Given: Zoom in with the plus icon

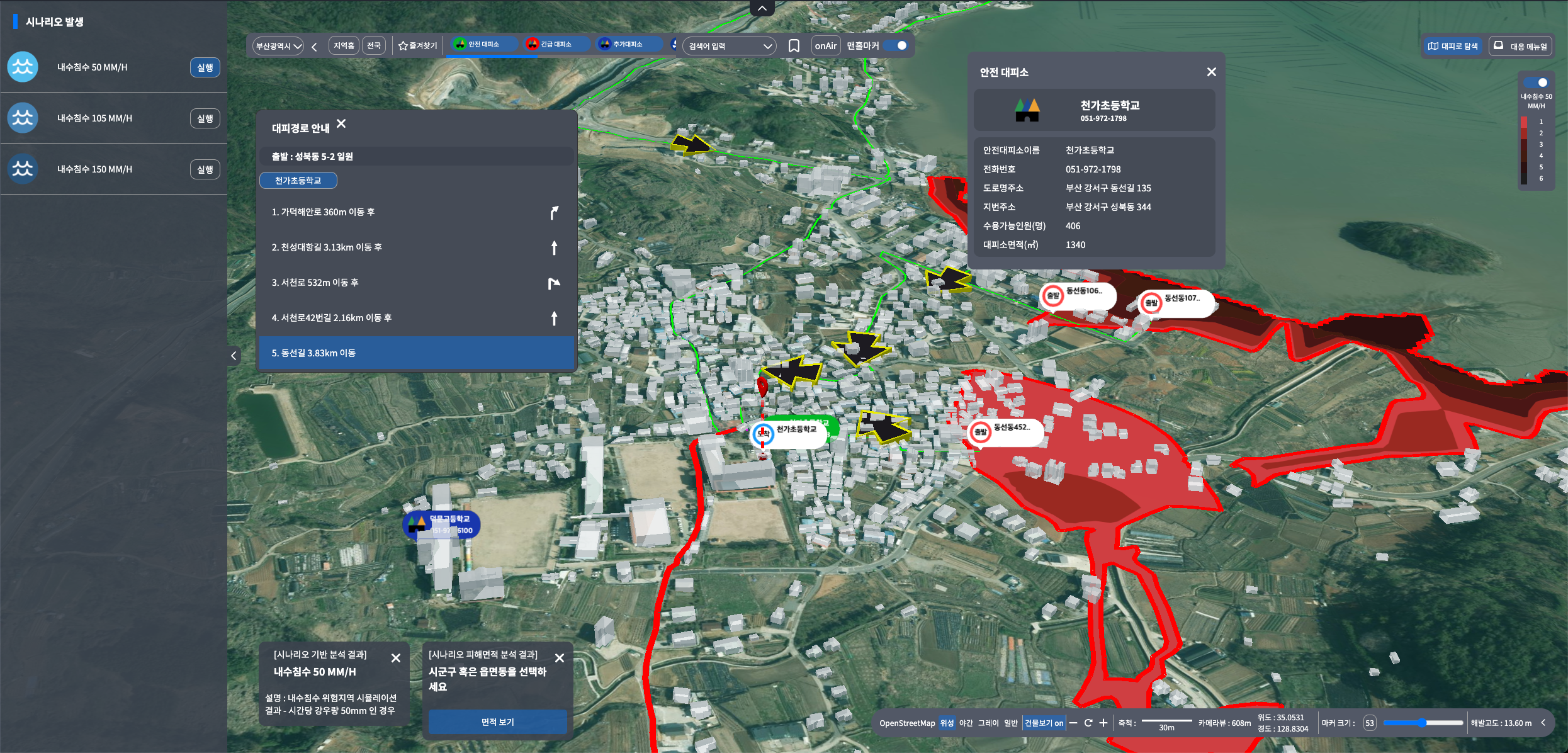Looking at the screenshot, I should tap(1103, 723).
